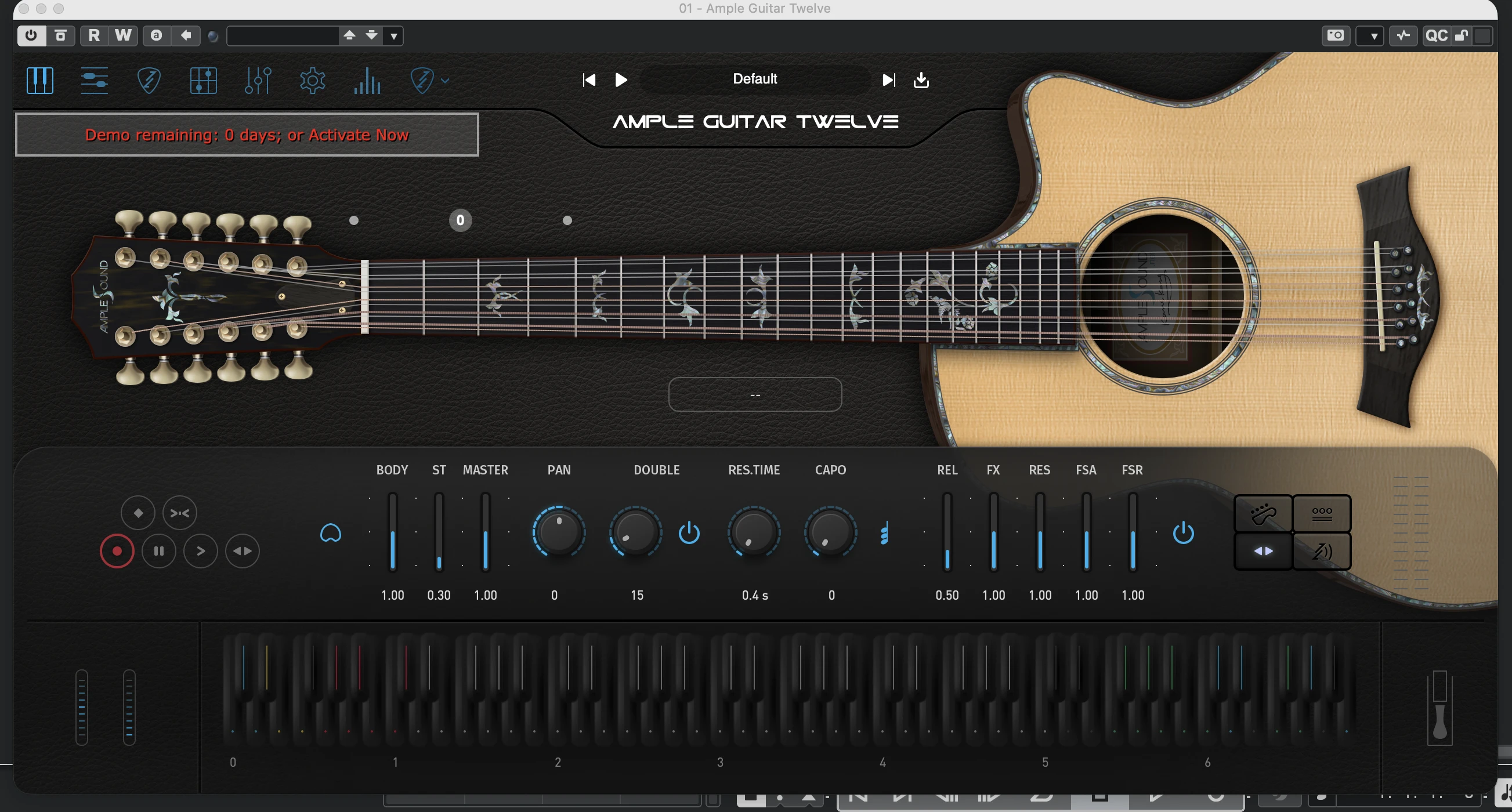Click the red record button
This screenshot has width=1512, height=812.
pos(117,551)
